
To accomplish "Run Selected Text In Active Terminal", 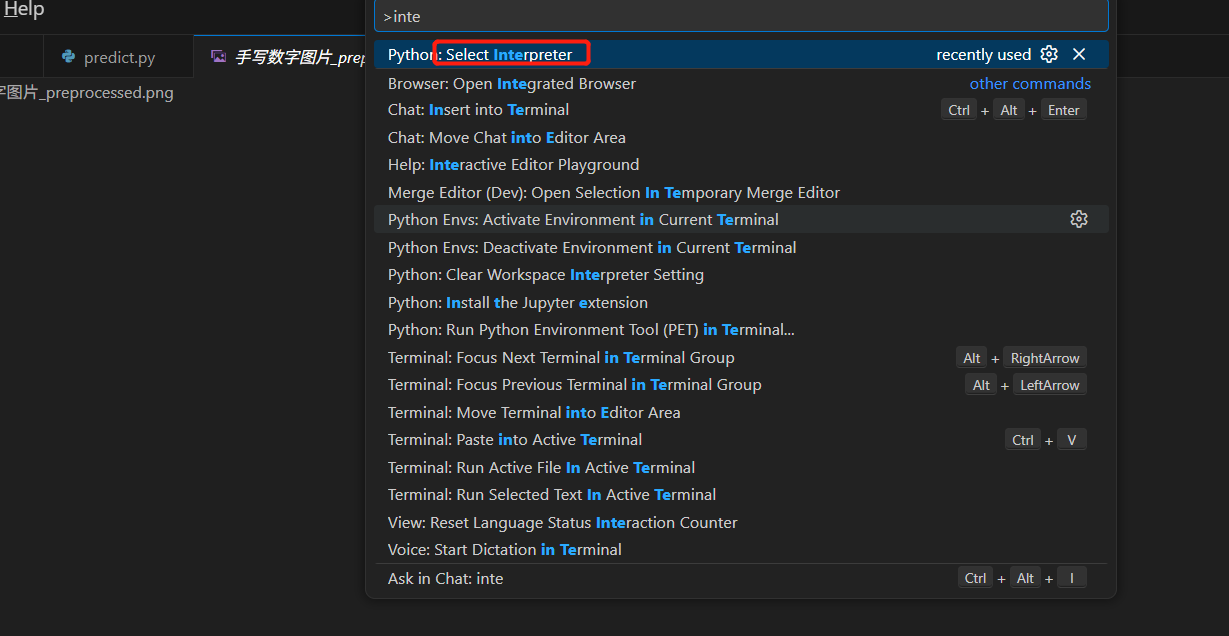I will pos(741,494).
